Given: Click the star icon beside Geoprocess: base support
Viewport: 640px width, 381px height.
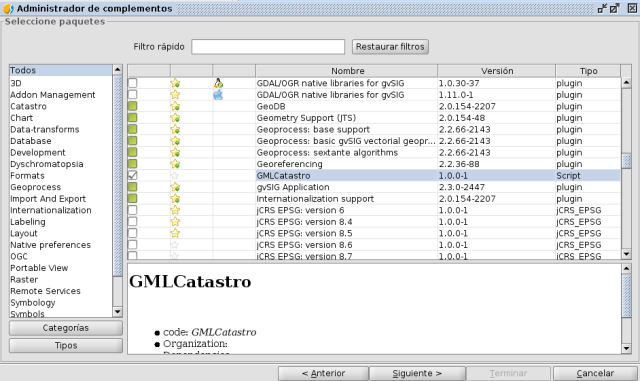Looking at the screenshot, I should (x=175, y=129).
